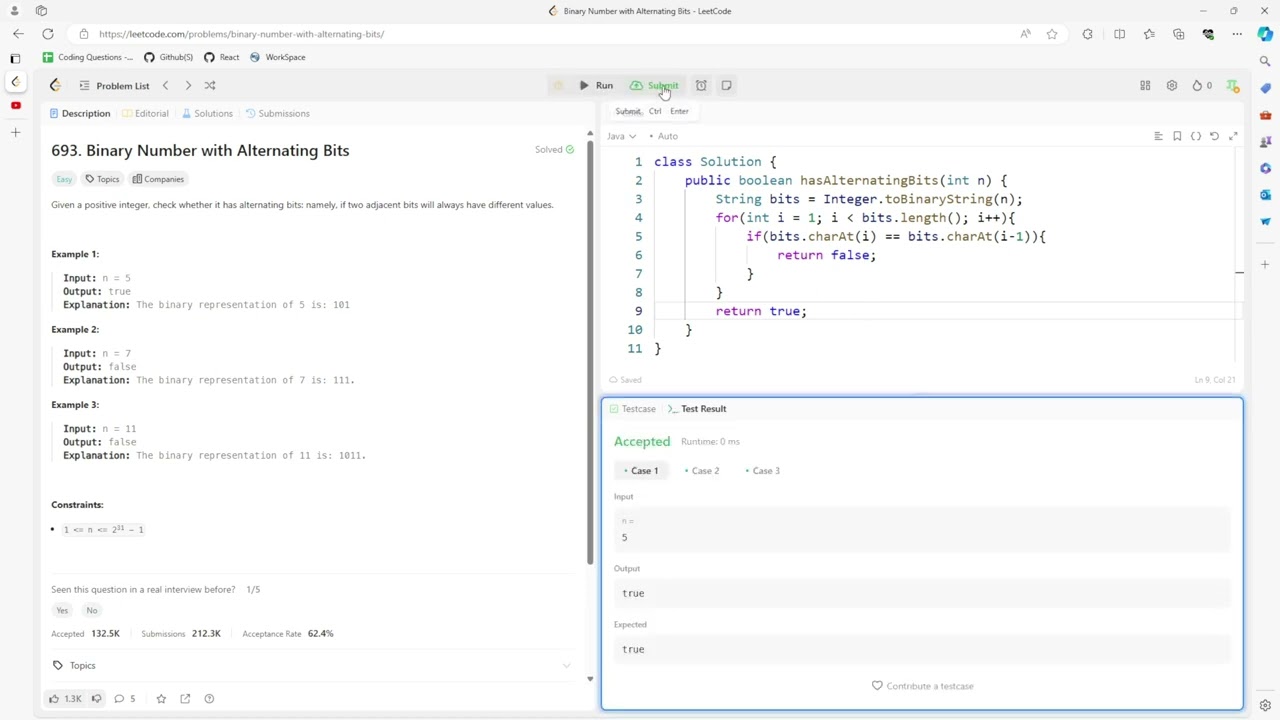Viewport: 1280px width, 720px height.
Task: Switch to the Test Result tab
Action: [697, 408]
